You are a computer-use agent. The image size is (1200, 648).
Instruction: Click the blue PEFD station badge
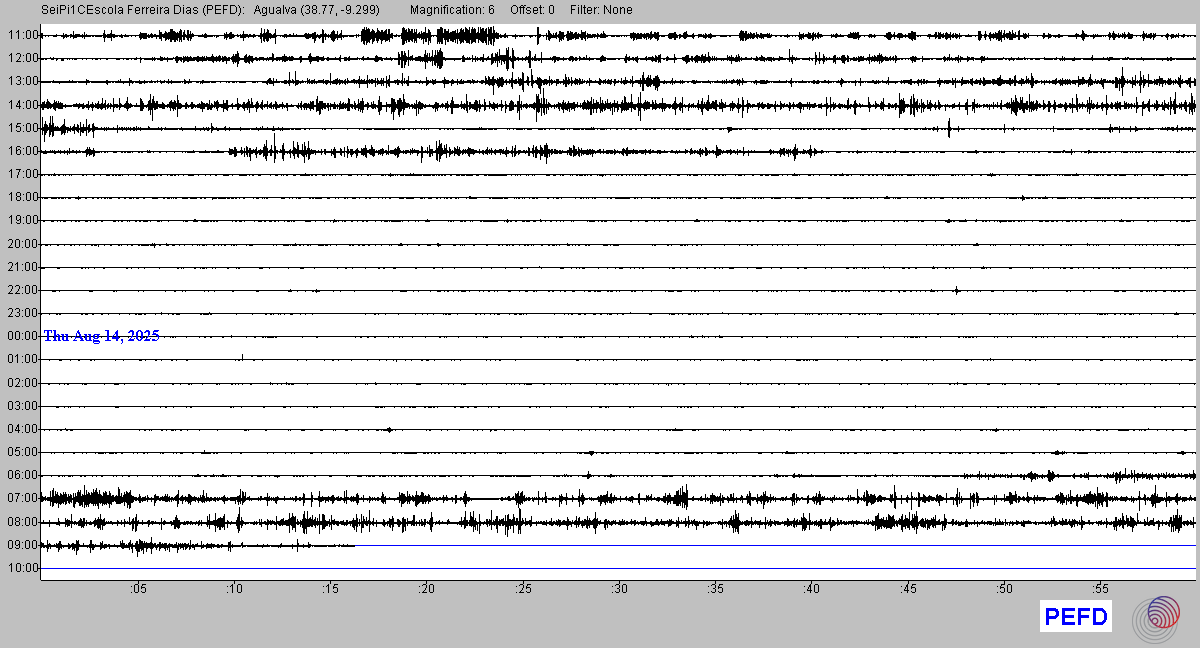(x=1076, y=617)
